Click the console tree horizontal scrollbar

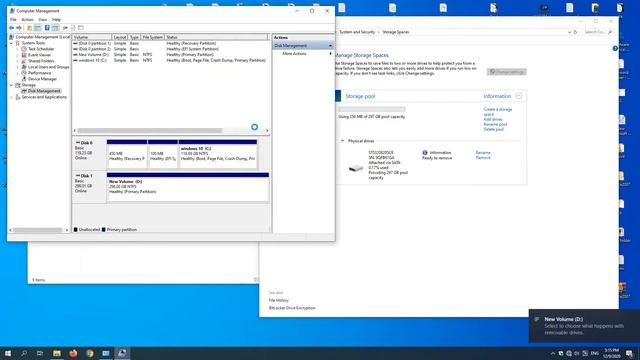(x=38, y=230)
